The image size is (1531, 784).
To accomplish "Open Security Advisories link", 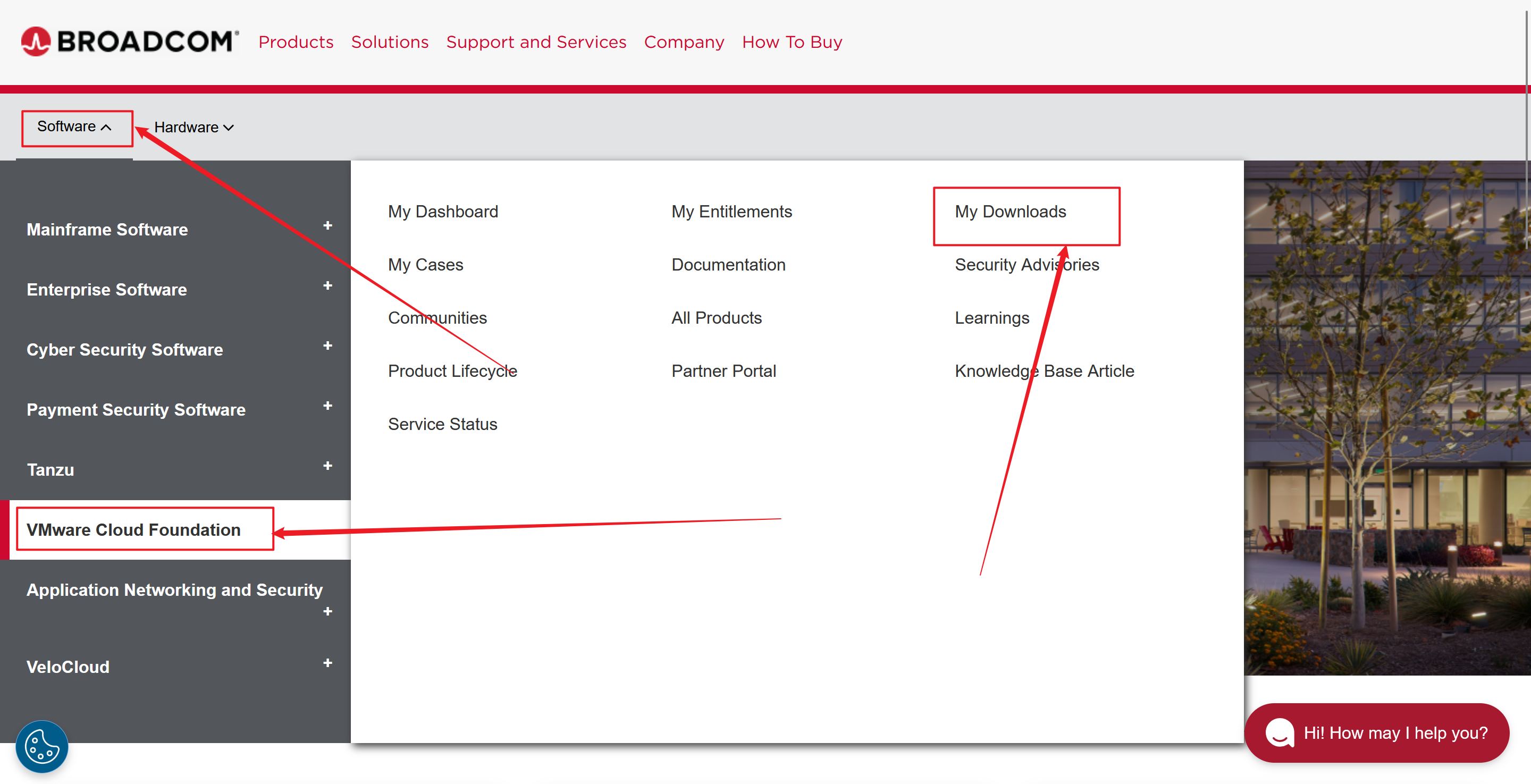I will (x=1027, y=265).
